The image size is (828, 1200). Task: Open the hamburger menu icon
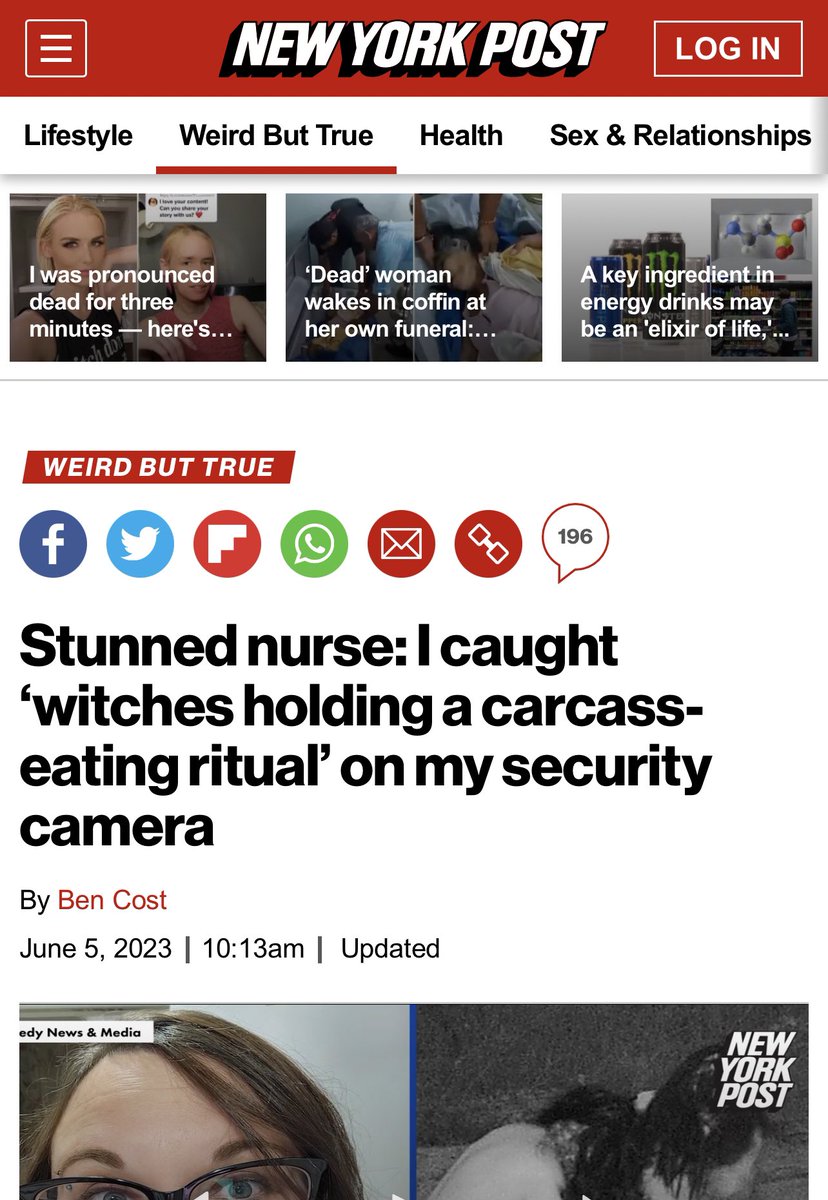click(55, 49)
